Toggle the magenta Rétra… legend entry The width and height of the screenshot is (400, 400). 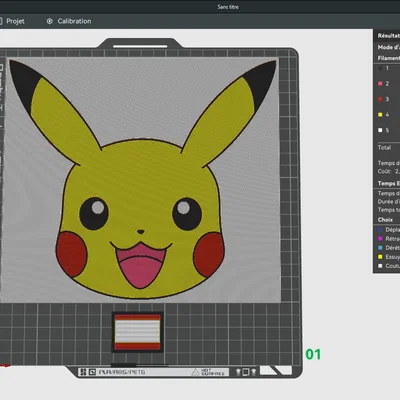tap(388, 239)
